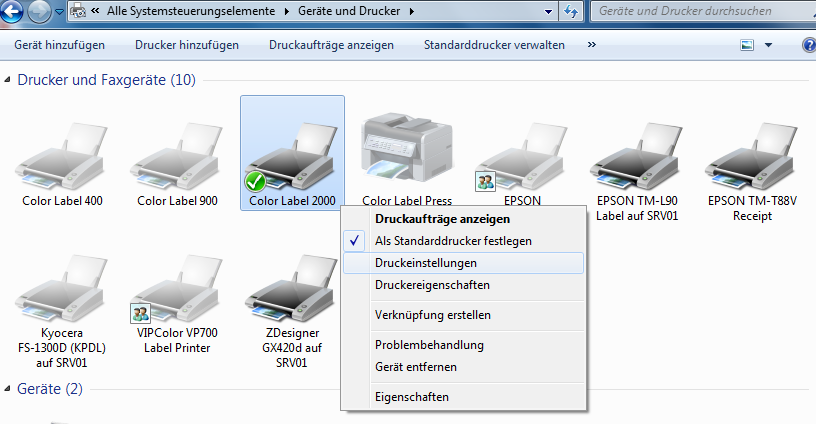Choose Gerät entfernen in context menu
This screenshot has height=424, width=816.
463,367
